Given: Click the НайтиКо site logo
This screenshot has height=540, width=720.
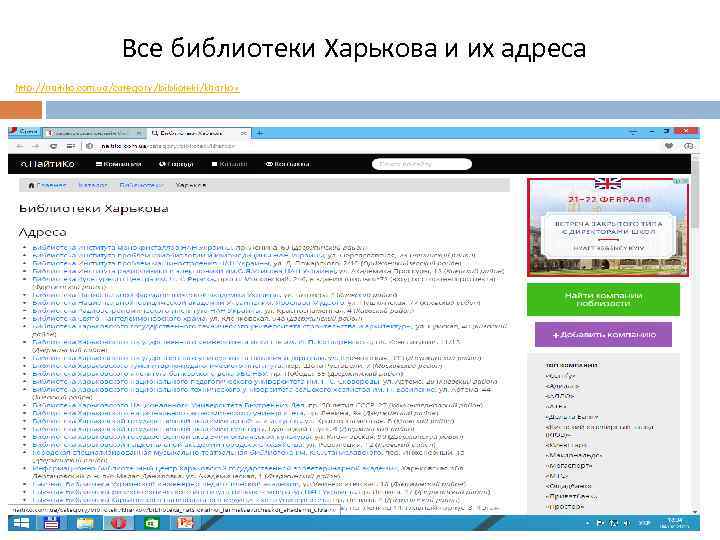Looking at the screenshot, I should pyautogui.click(x=48, y=164).
